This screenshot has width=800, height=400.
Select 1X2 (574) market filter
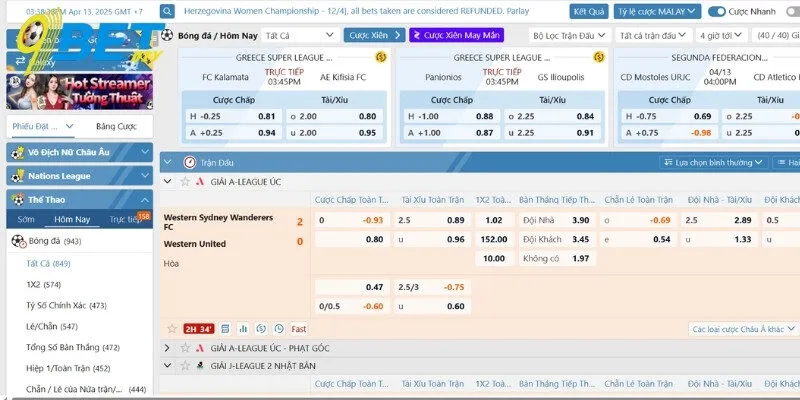coord(43,285)
